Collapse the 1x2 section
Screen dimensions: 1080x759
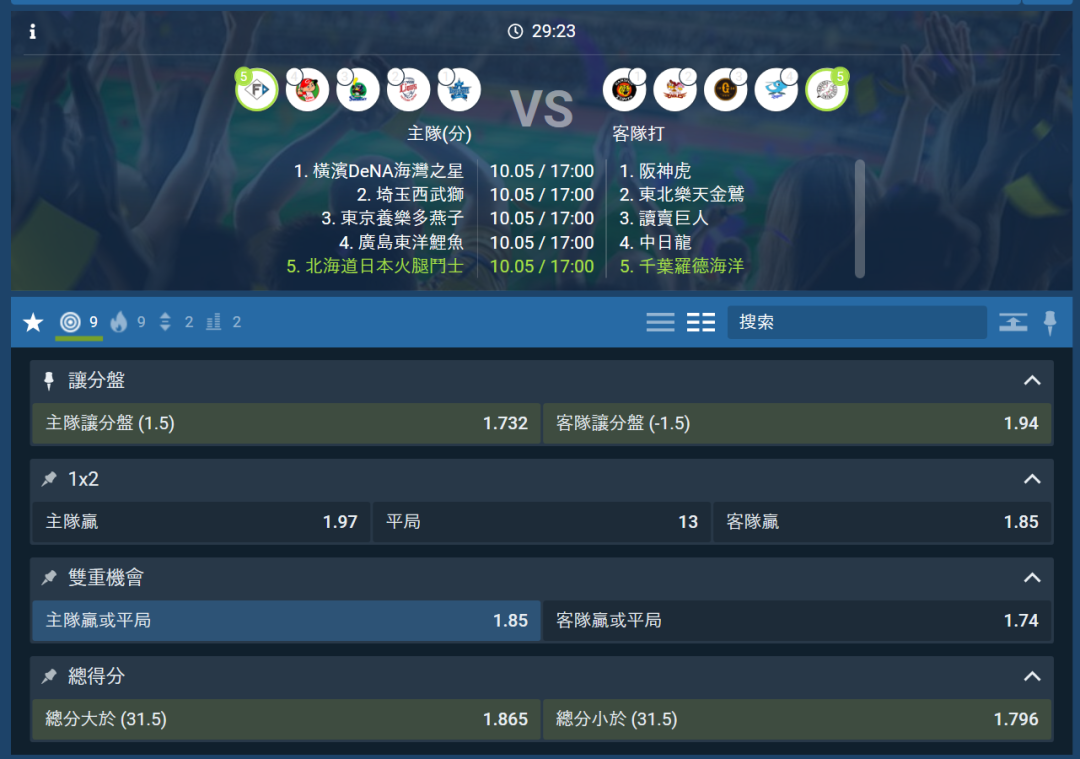click(1032, 479)
